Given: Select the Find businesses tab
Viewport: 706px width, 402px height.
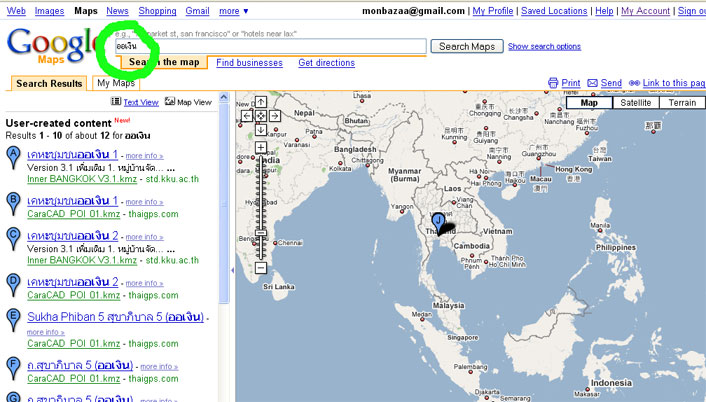Looking at the screenshot, I should [x=249, y=63].
